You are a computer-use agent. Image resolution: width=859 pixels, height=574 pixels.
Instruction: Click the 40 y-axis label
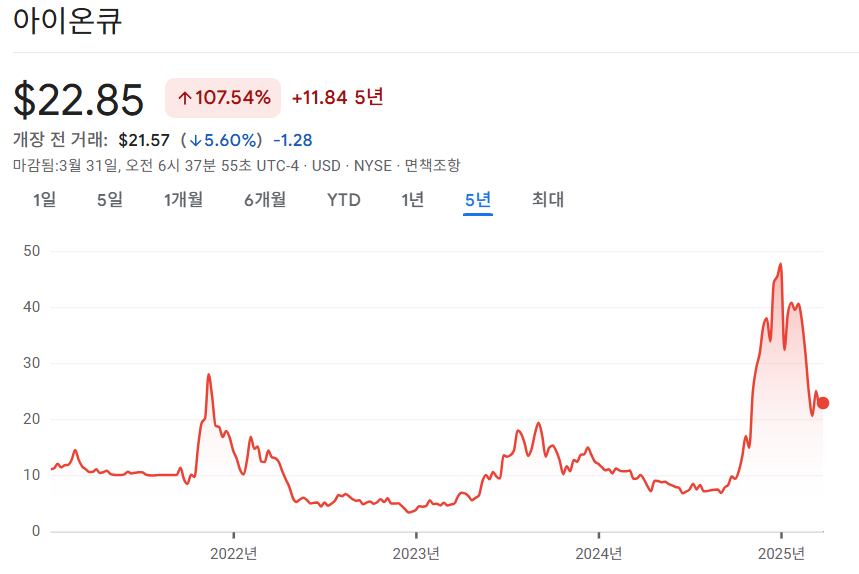pos(32,307)
